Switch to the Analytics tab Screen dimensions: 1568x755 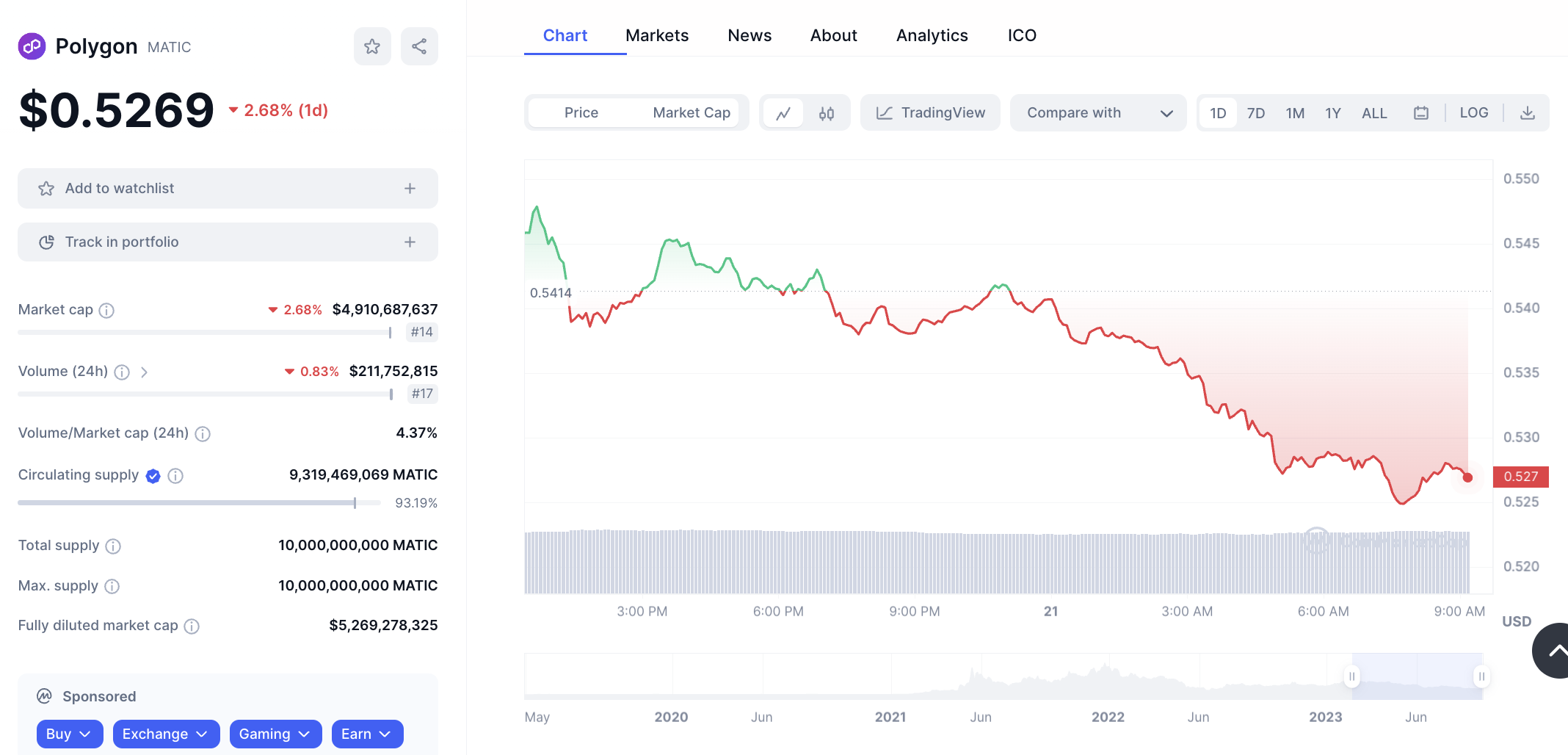click(x=932, y=35)
